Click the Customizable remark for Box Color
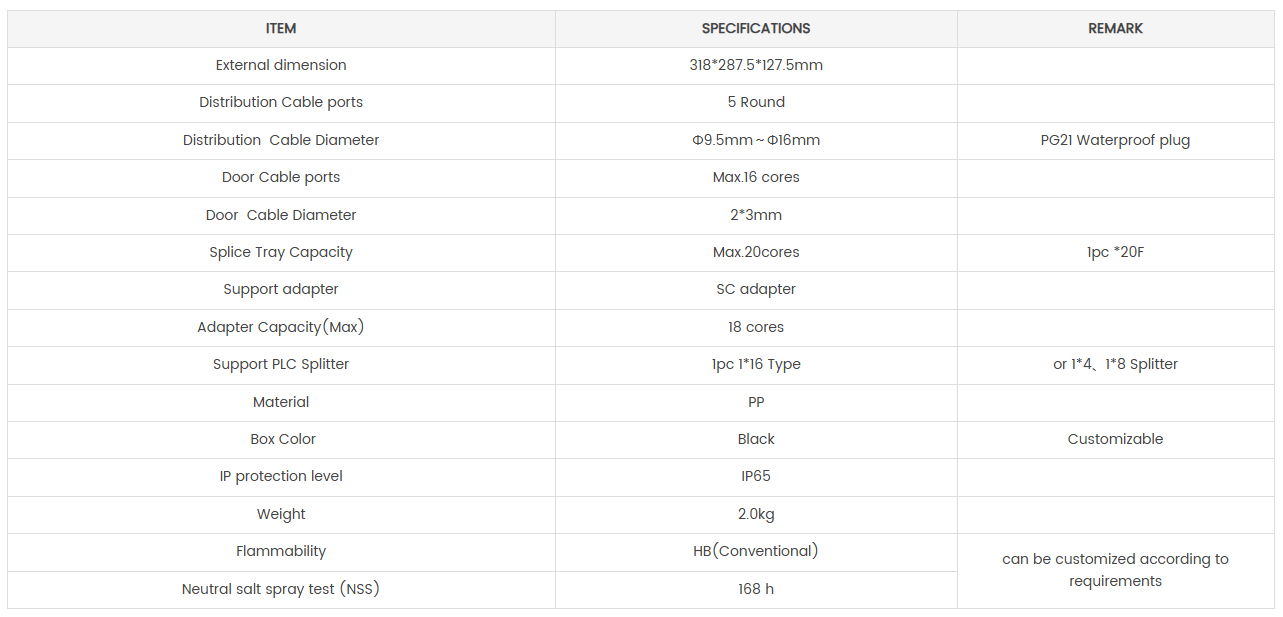1283x617 pixels. (1115, 439)
